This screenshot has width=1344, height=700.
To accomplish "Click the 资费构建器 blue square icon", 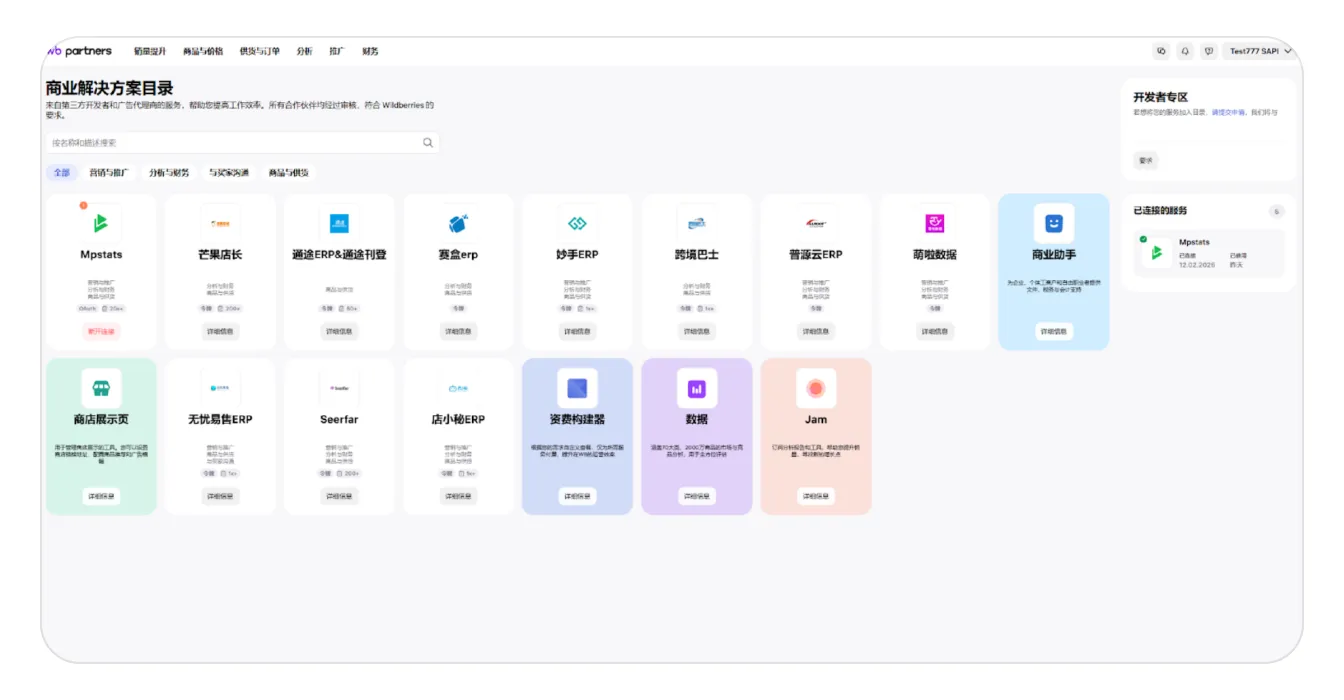I will pyautogui.click(x=577, y=388).
